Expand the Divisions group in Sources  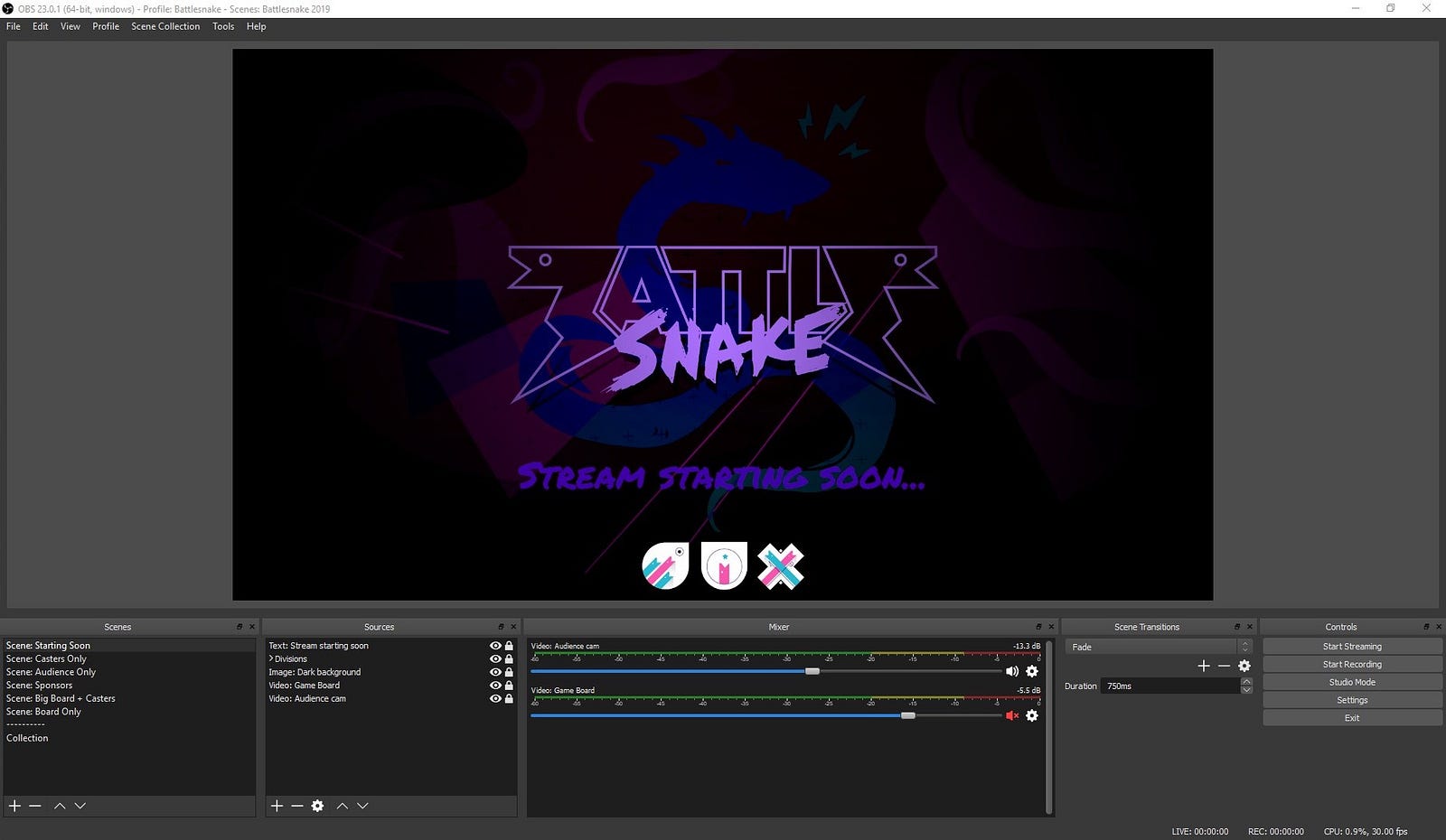[x=271, y=659]
